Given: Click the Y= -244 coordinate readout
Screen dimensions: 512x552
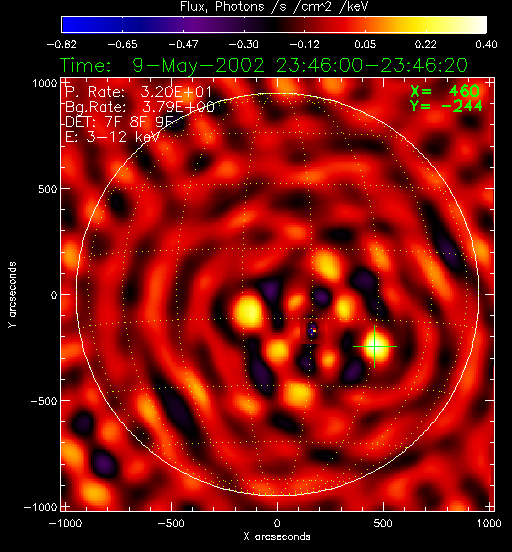Looking at the screenshot, I should (x=446, y=106).
